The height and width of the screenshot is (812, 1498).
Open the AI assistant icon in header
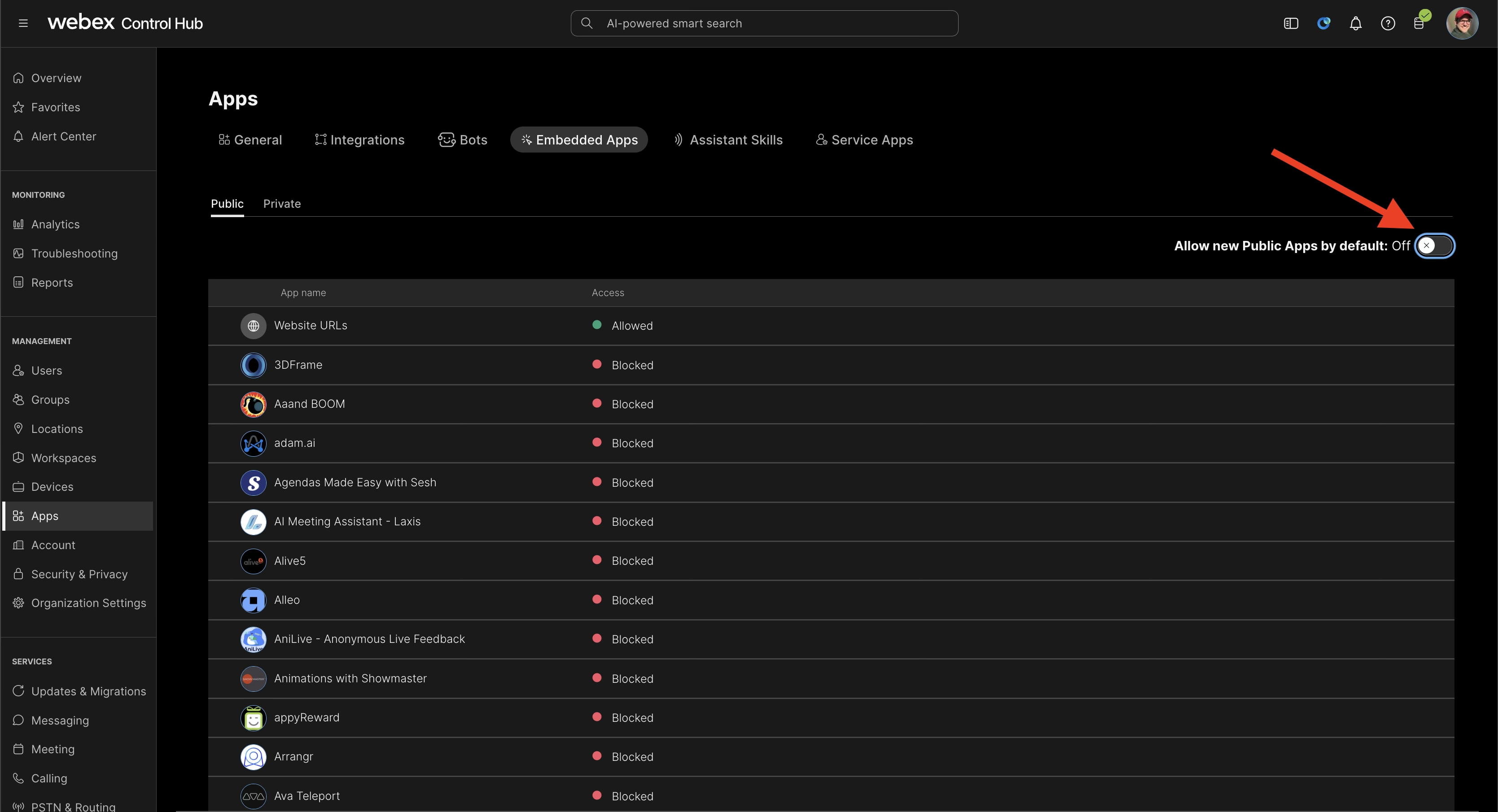pos(1323,23)
